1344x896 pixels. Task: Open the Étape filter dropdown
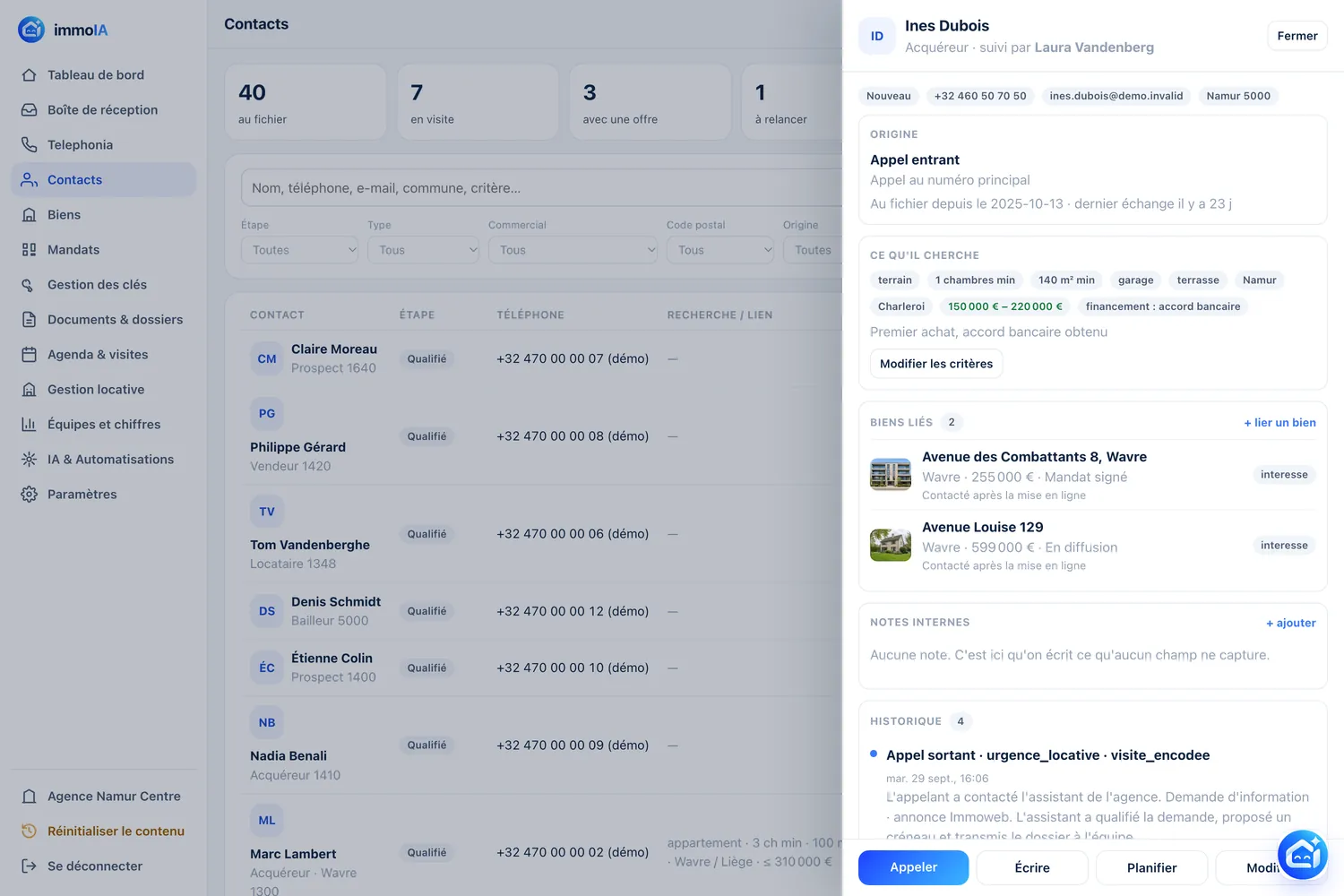(x=299, y=250)
